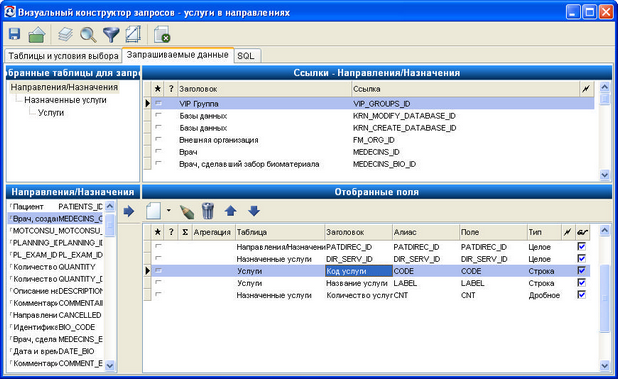Click scroll-down arrow of selected fields grid
The width and height of the screenshot is (618, 379).
click(605, 366)
